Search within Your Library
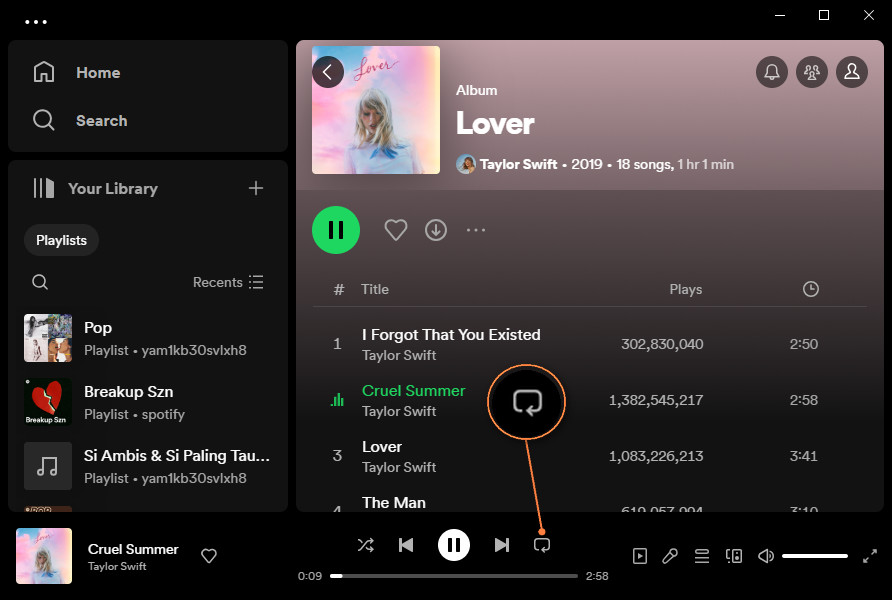Image resolution: width=892 pixels, height=600 pixels. [40, 282]
